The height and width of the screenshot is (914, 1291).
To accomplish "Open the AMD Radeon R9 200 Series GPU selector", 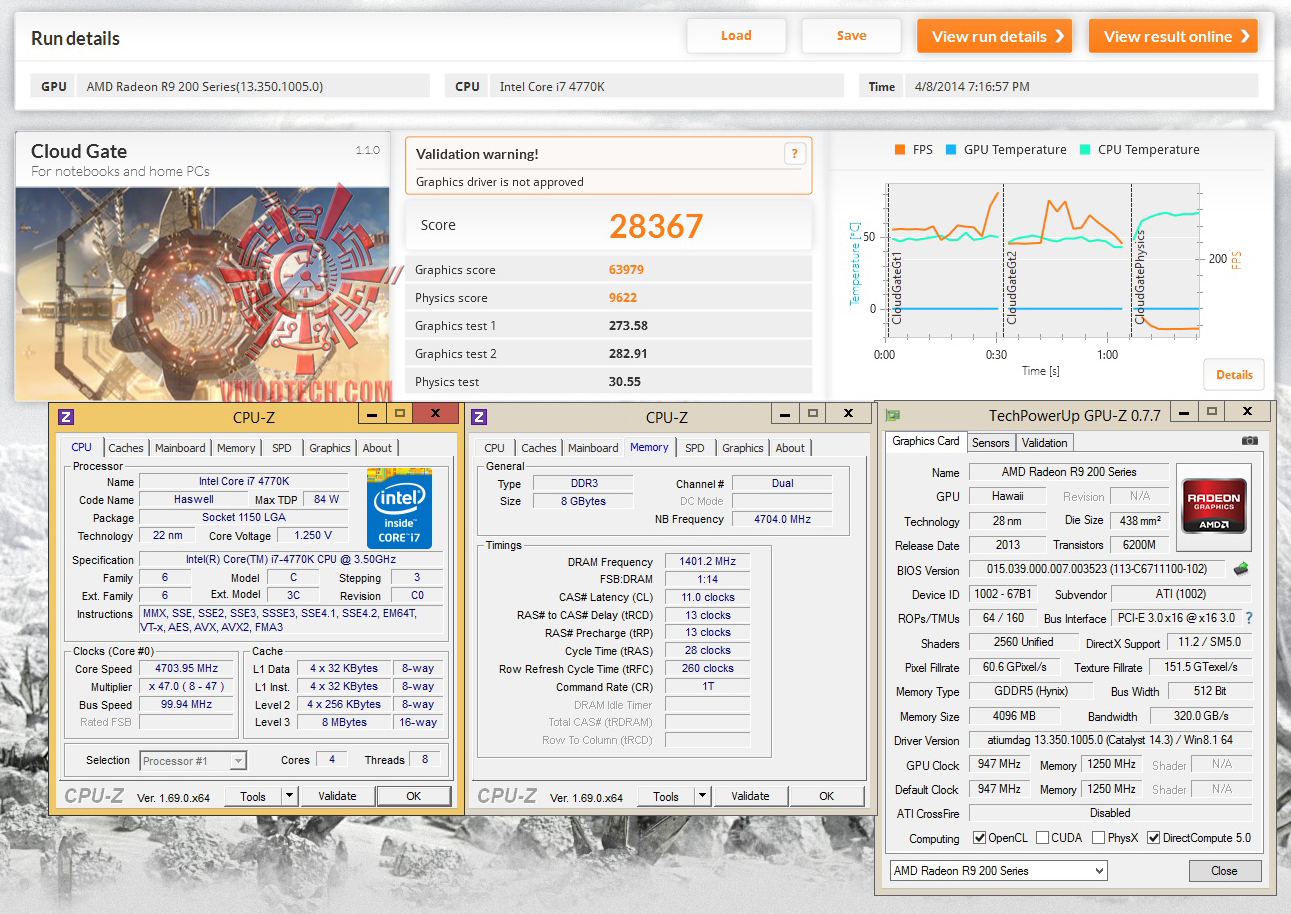I will pyautogui.click(x=999, y=871).
